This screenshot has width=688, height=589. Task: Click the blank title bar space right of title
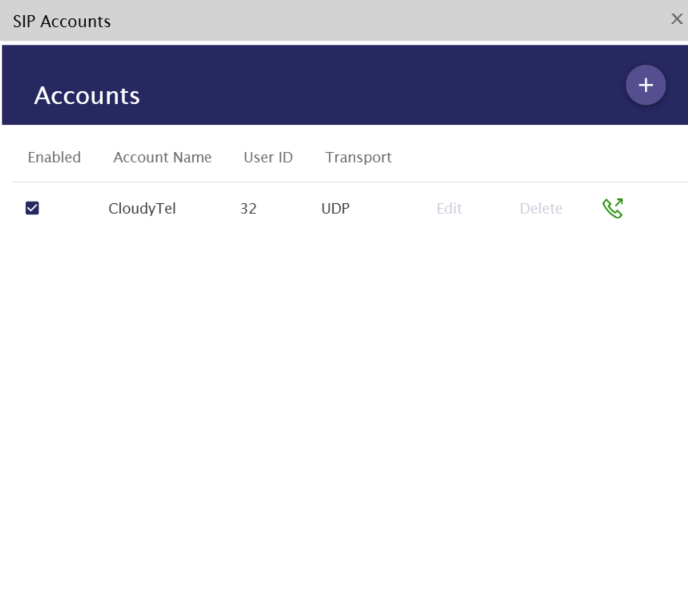[380, 21]
